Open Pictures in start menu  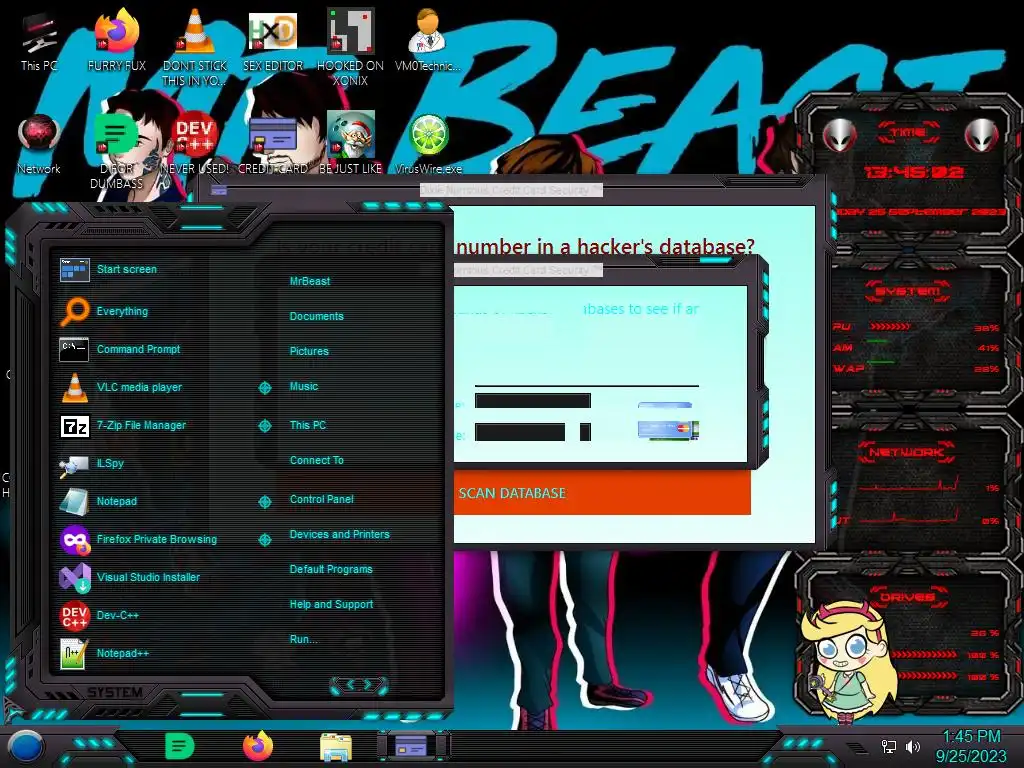coord(309,351)
